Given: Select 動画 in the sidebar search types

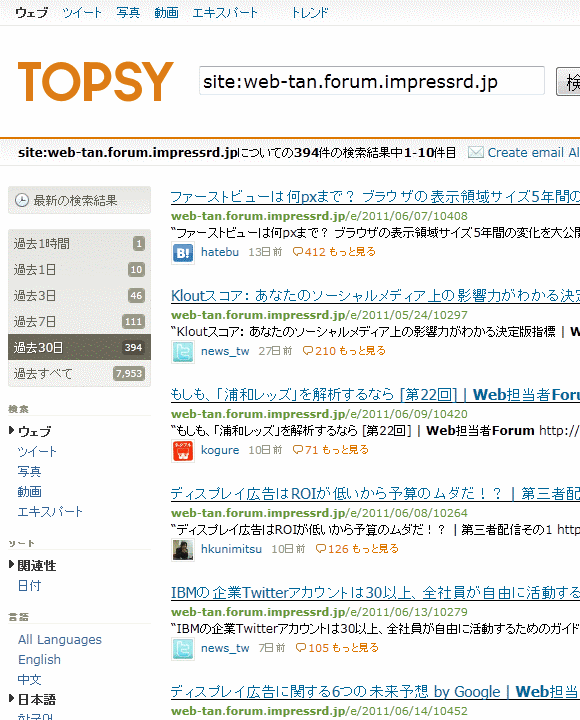Looking at the screenshot, I should coord(29,492).
